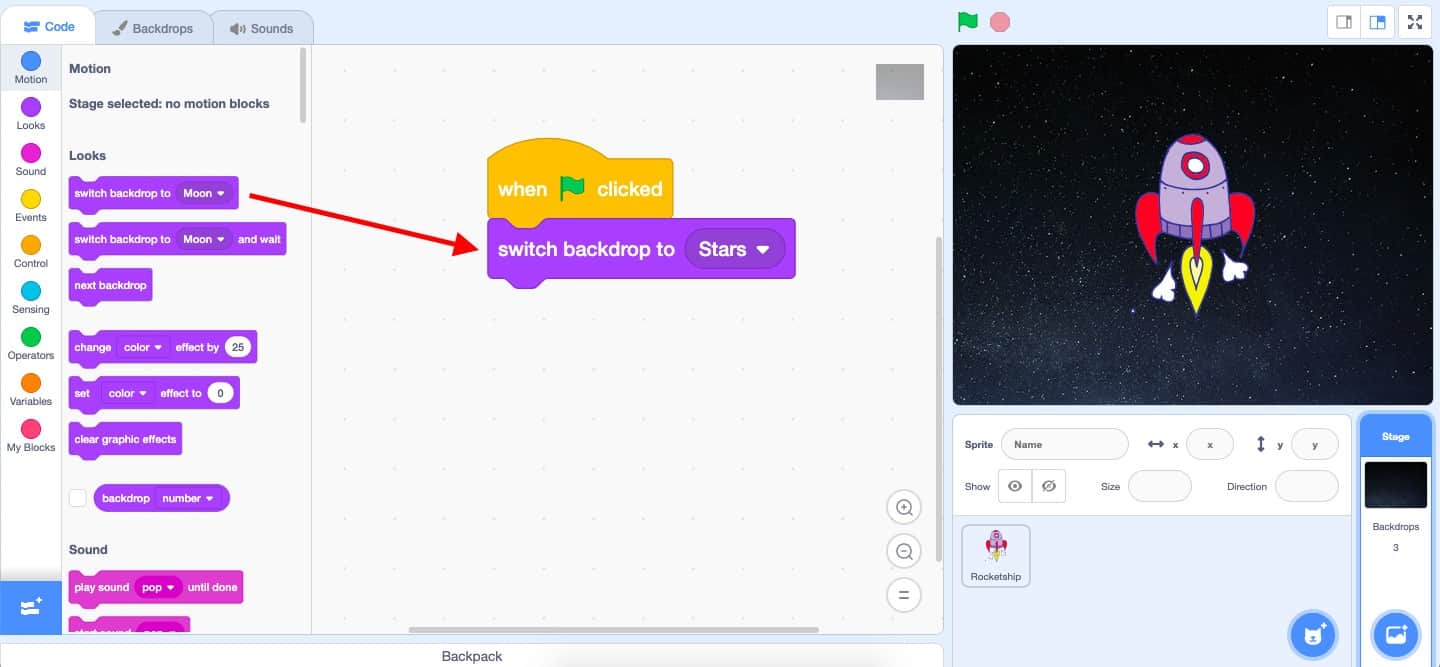Enable the backdrop number checkbox
The image size is (1440, 667).
point(78,498)
